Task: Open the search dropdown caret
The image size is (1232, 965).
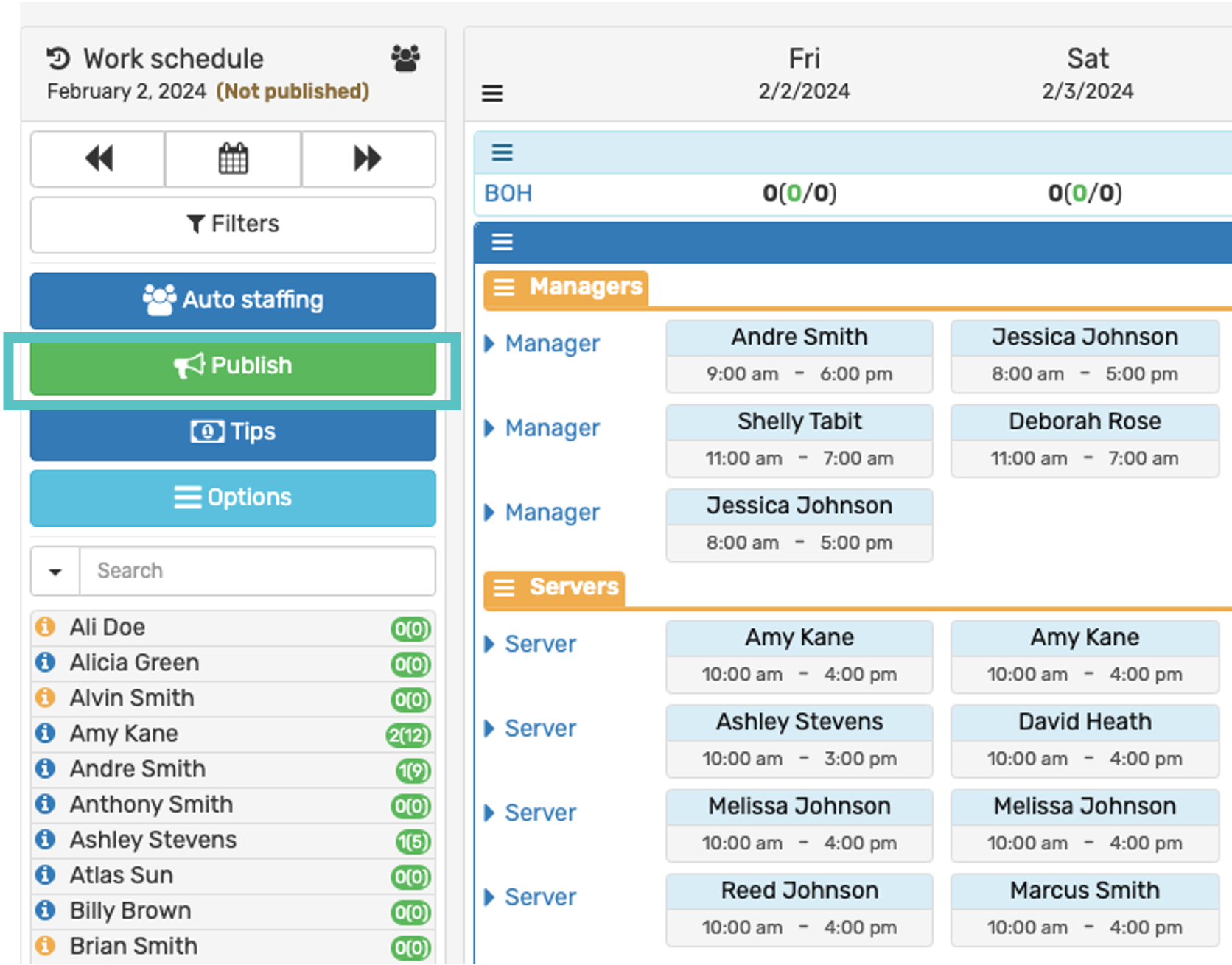Action: click(x=55, y=571)
